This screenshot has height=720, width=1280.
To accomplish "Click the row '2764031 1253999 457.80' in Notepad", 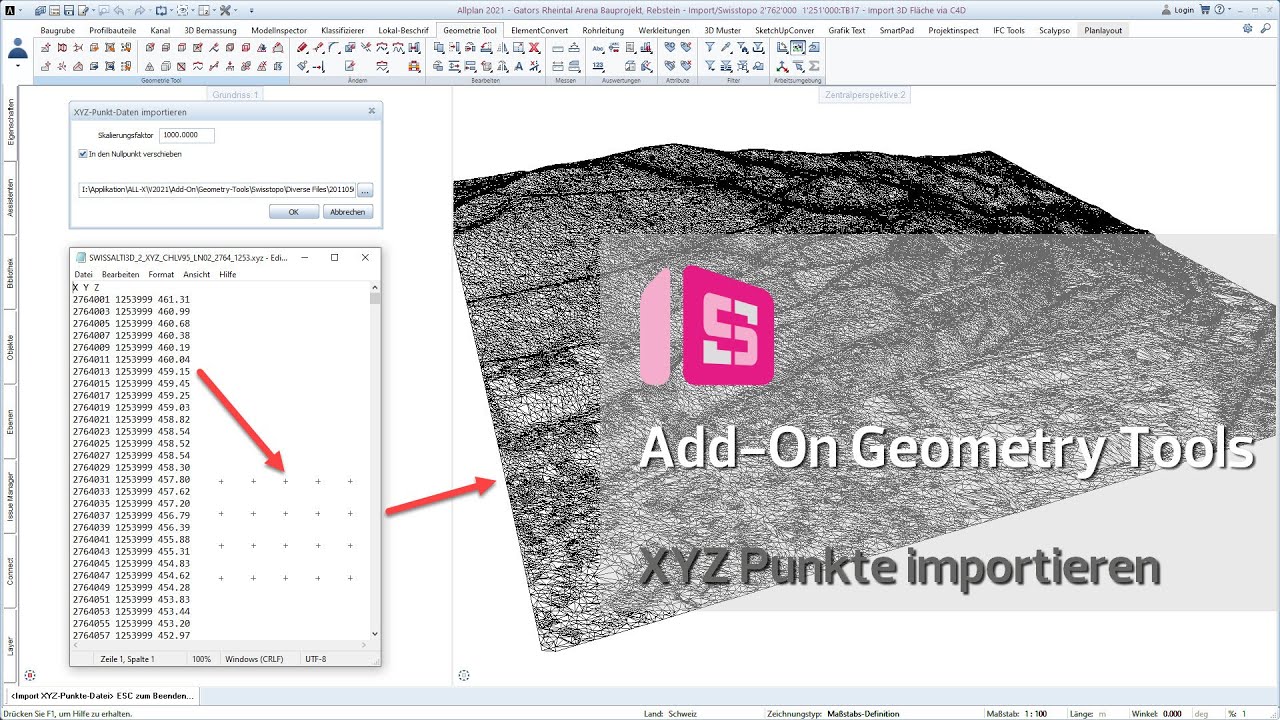I will (x=131, y=479).
